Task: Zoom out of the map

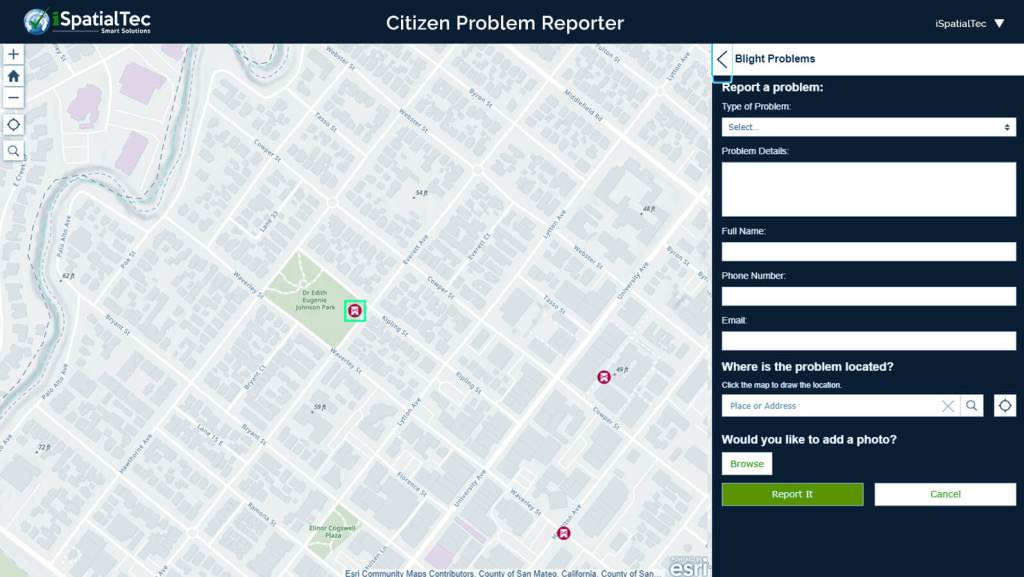Action: [x=13, y=97]
